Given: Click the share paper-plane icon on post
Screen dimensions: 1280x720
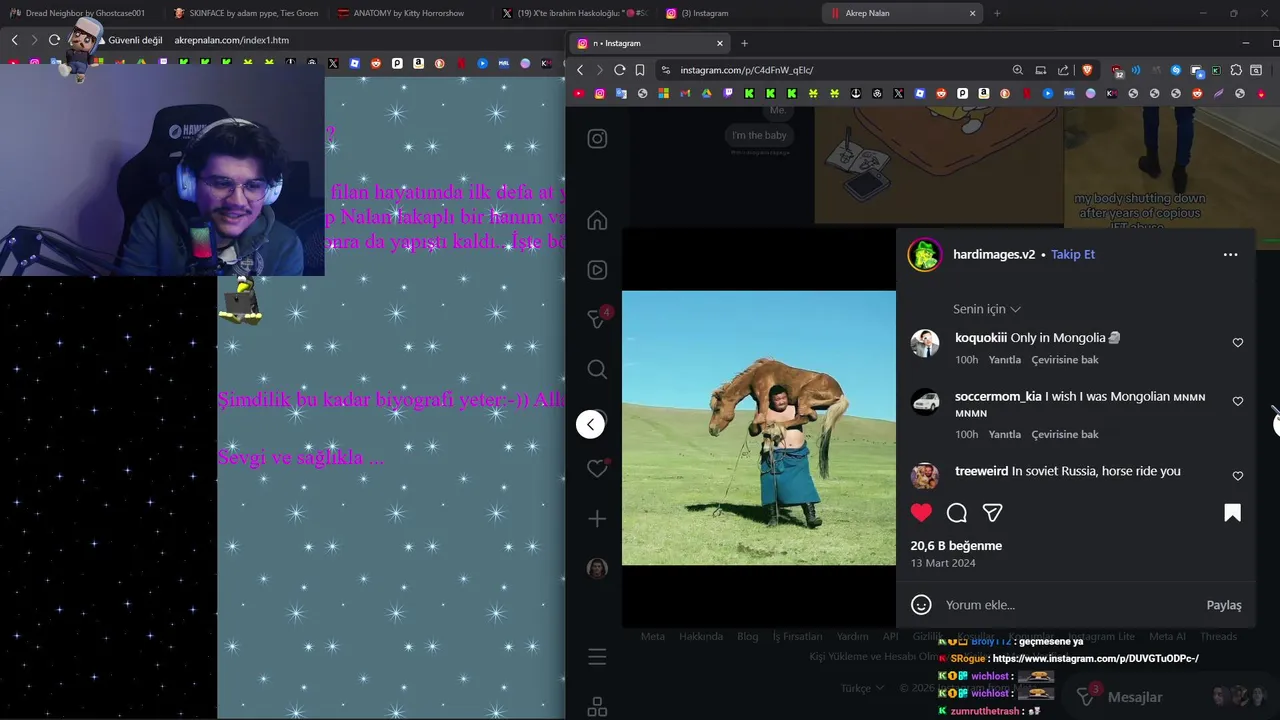Looking at the screenshot, I should pos(992,513).
